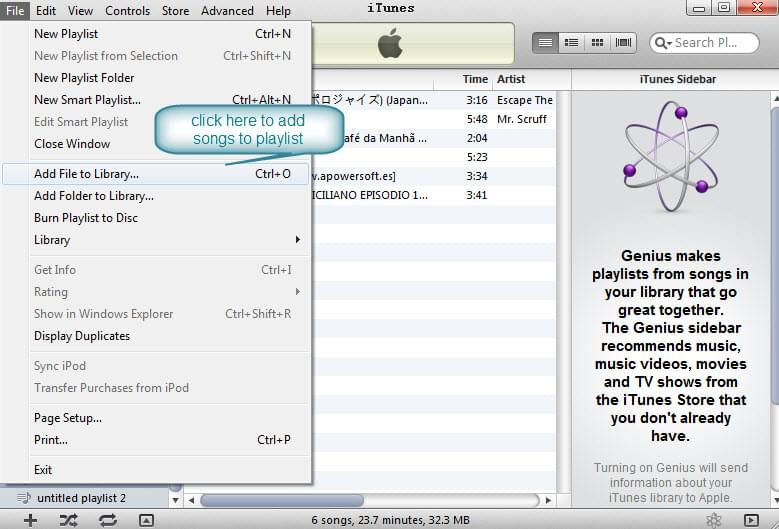Select Add File to Library...
This screenshot has width=779, height=529.
tap(155, 174)
